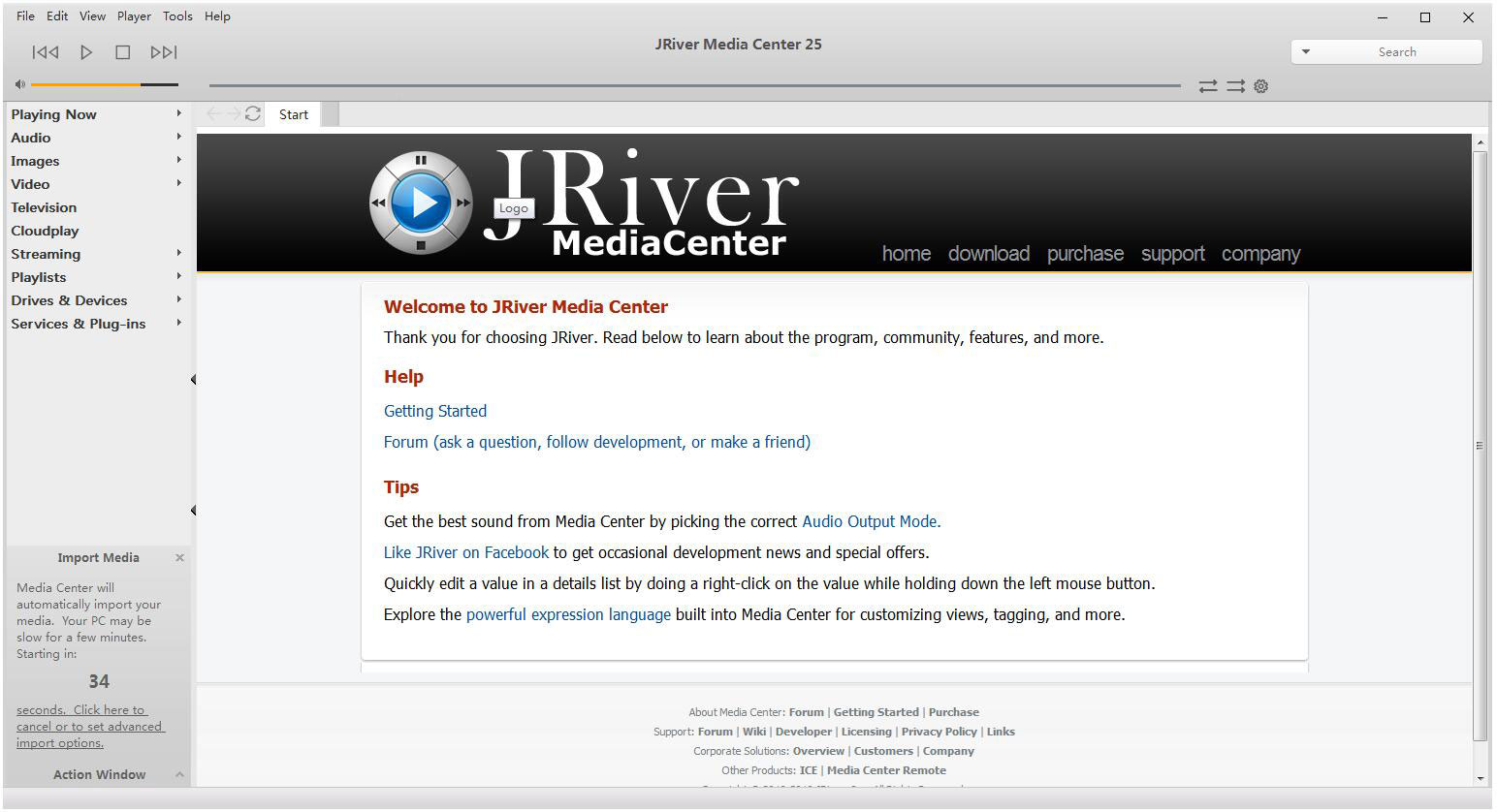Toggle the repeat mode icon

[x=1235, y=86]
